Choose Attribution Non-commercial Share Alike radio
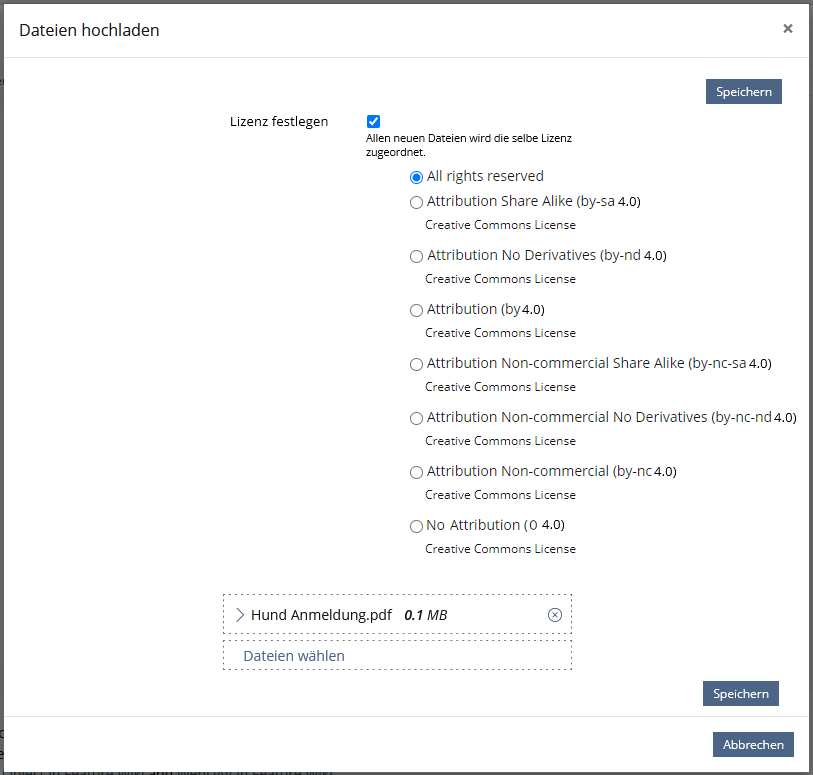 coord(416,364)
